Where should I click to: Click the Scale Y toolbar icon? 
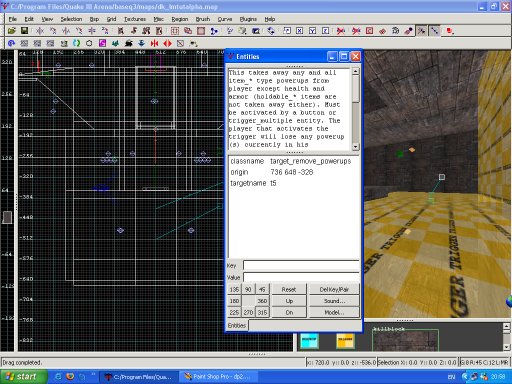point(313,31)
